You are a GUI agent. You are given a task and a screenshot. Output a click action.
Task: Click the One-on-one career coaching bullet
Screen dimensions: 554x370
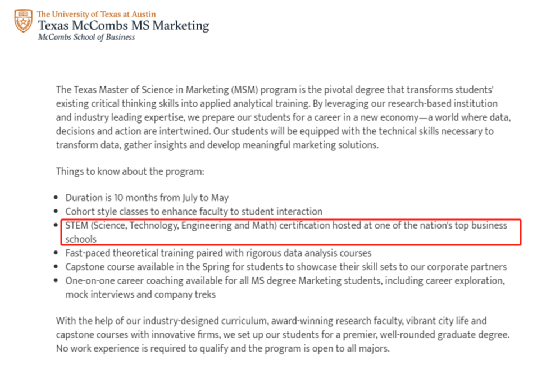285,287
